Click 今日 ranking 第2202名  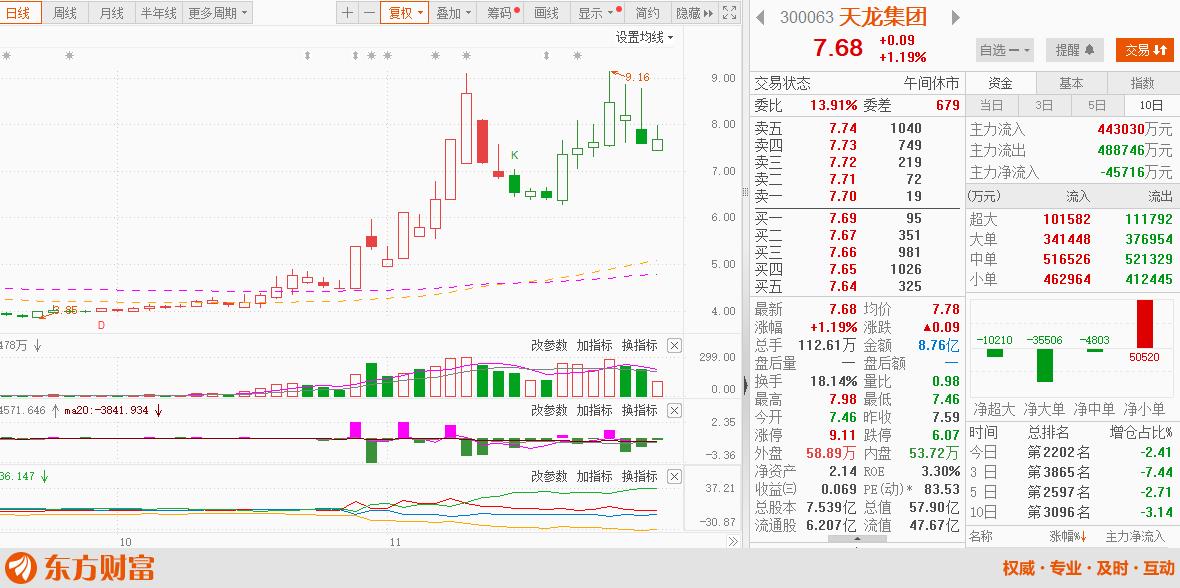pos(1059,452)
